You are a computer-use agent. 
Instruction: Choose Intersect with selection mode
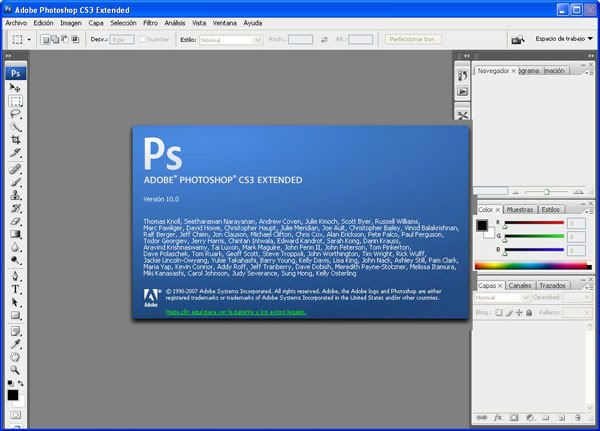click(x=75, y=39)
